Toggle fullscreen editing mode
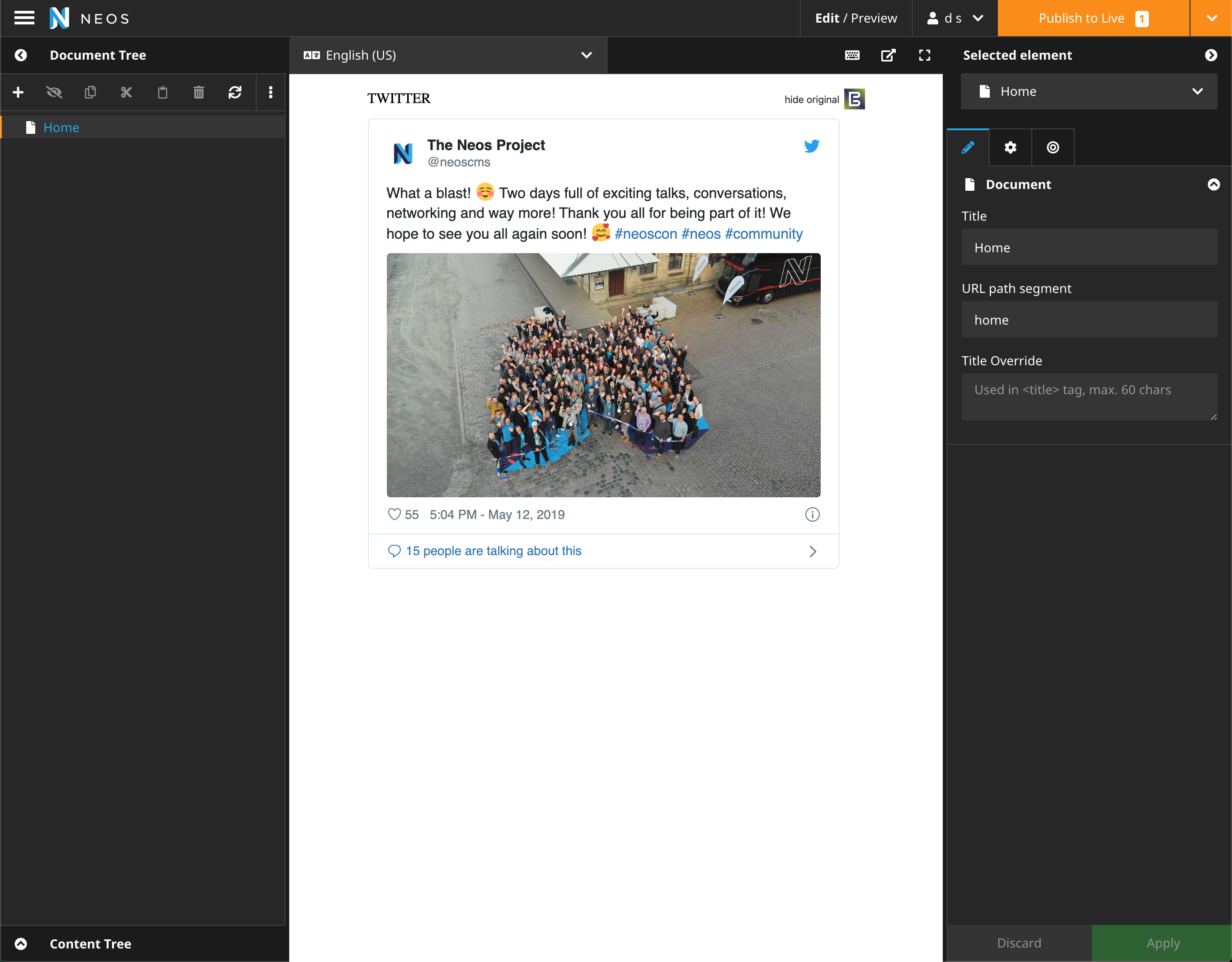Viewport: 1232px width, 962px height. [924, 55]
